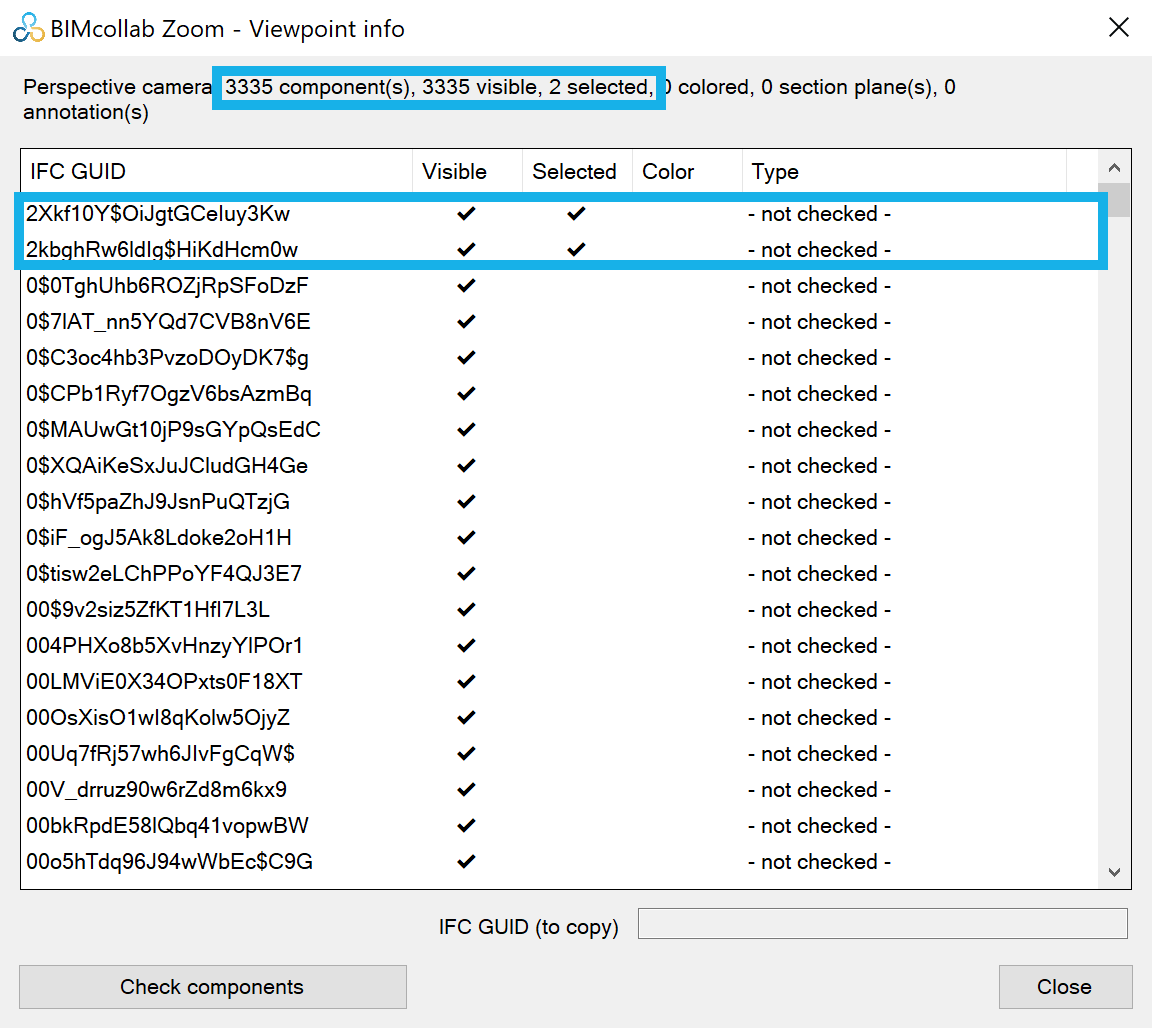Sort by the Selected column header
Screen dimensions: 1152x1028
(x=577, y=171)
